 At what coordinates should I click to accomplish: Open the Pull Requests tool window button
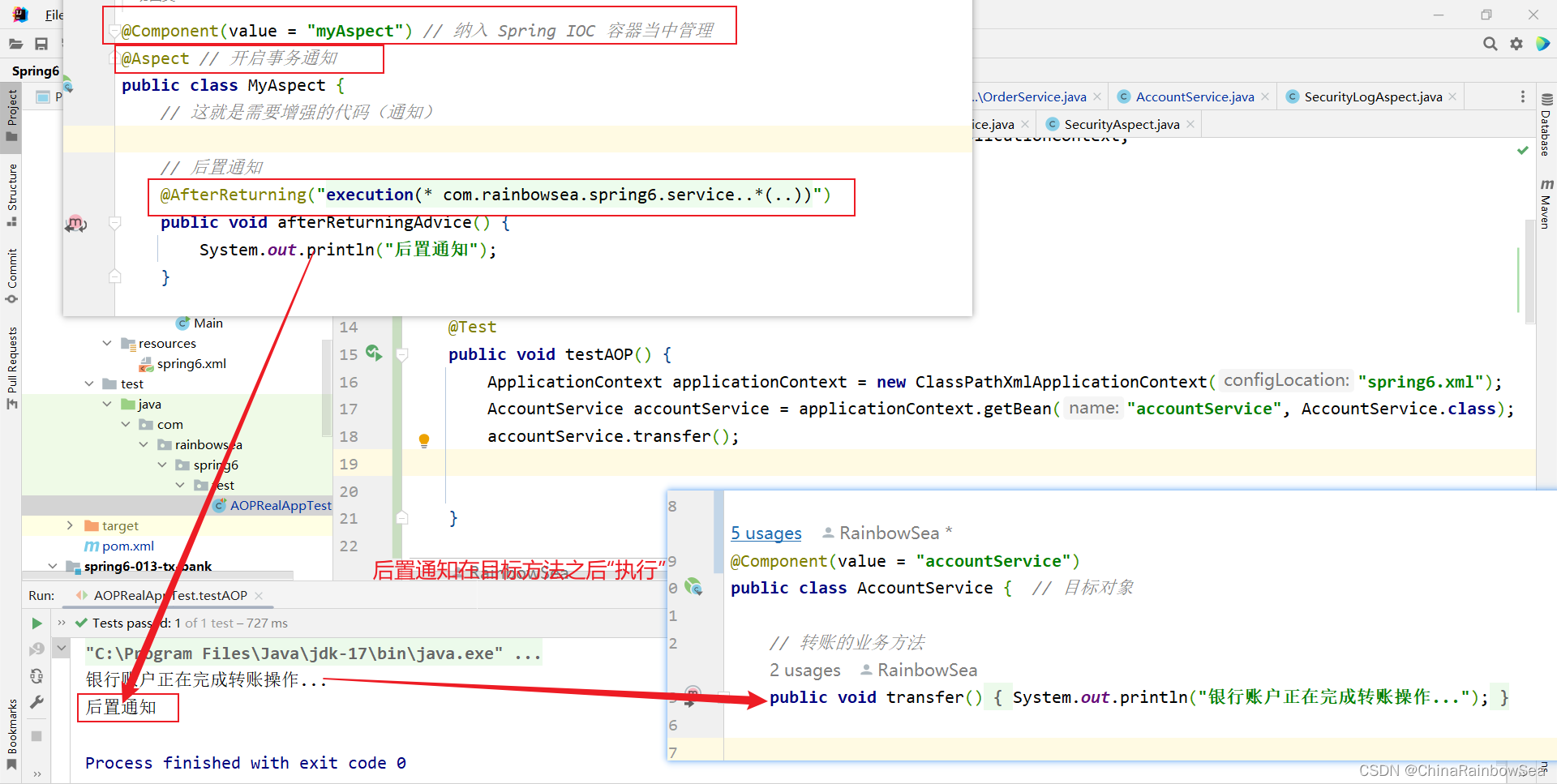click(11, 368)
